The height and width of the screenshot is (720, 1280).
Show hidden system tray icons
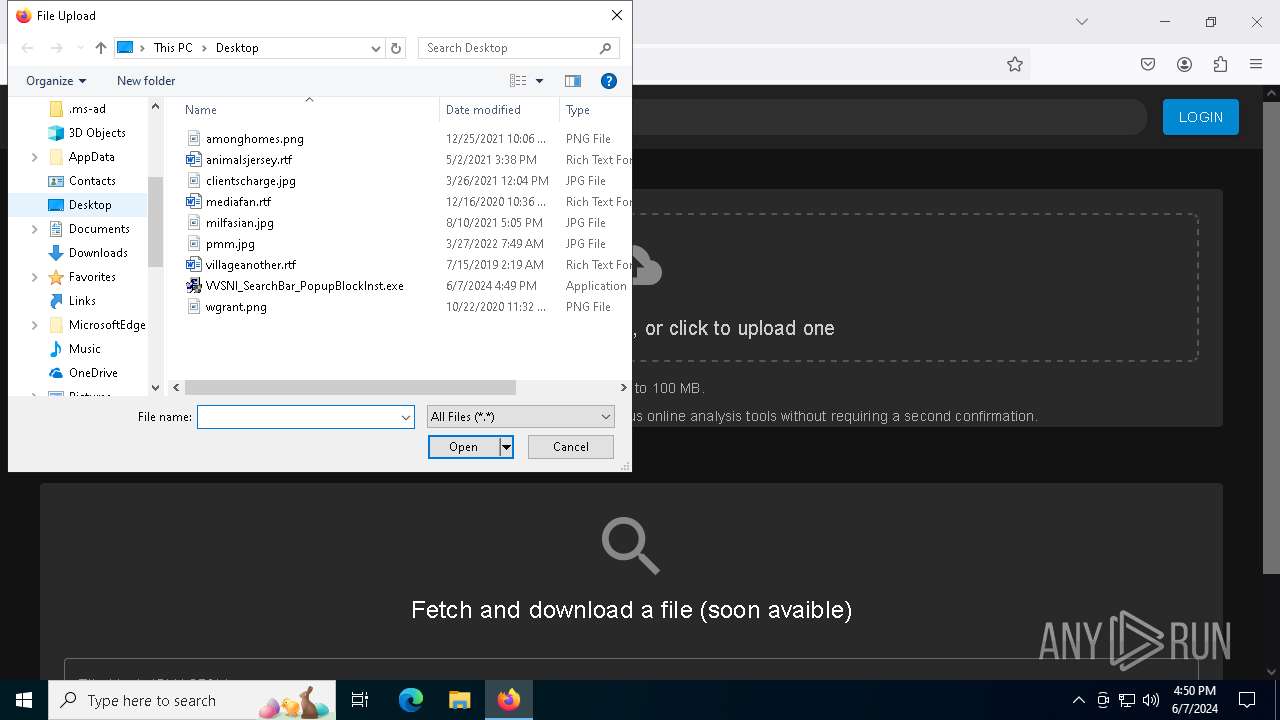pyautogui.click(x=1078, y=700)
